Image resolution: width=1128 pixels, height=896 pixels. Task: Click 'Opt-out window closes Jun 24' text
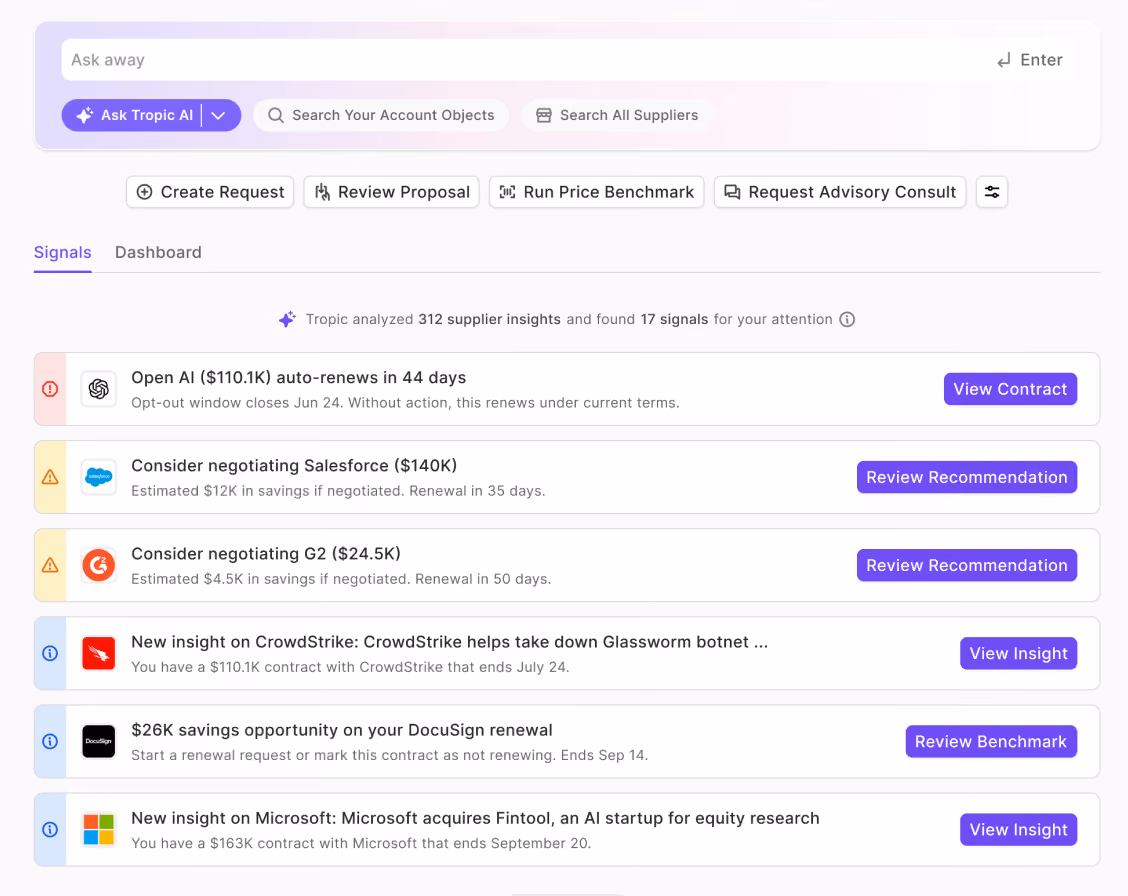(x=236, y=403)
